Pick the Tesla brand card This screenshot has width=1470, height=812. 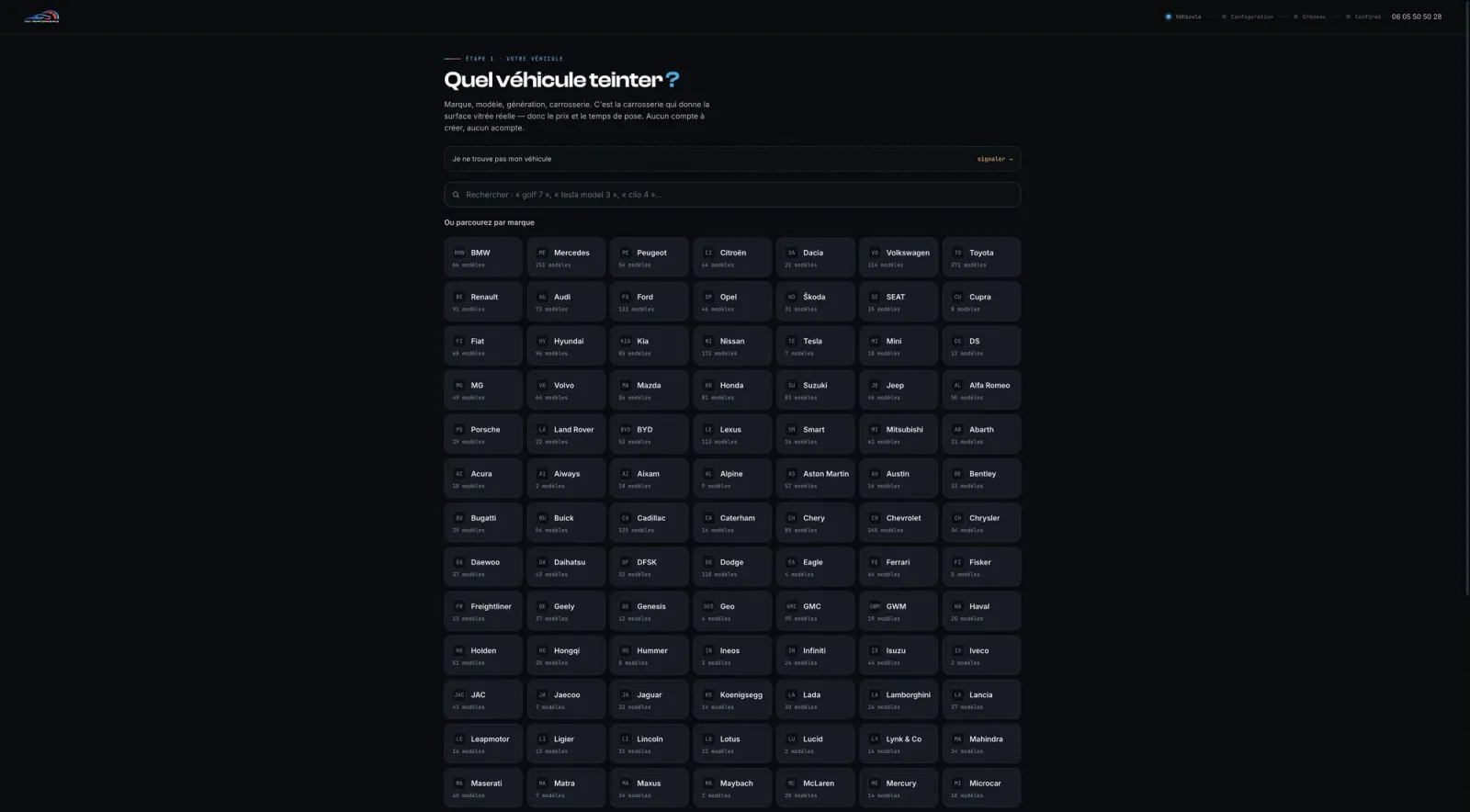[816, 345]
